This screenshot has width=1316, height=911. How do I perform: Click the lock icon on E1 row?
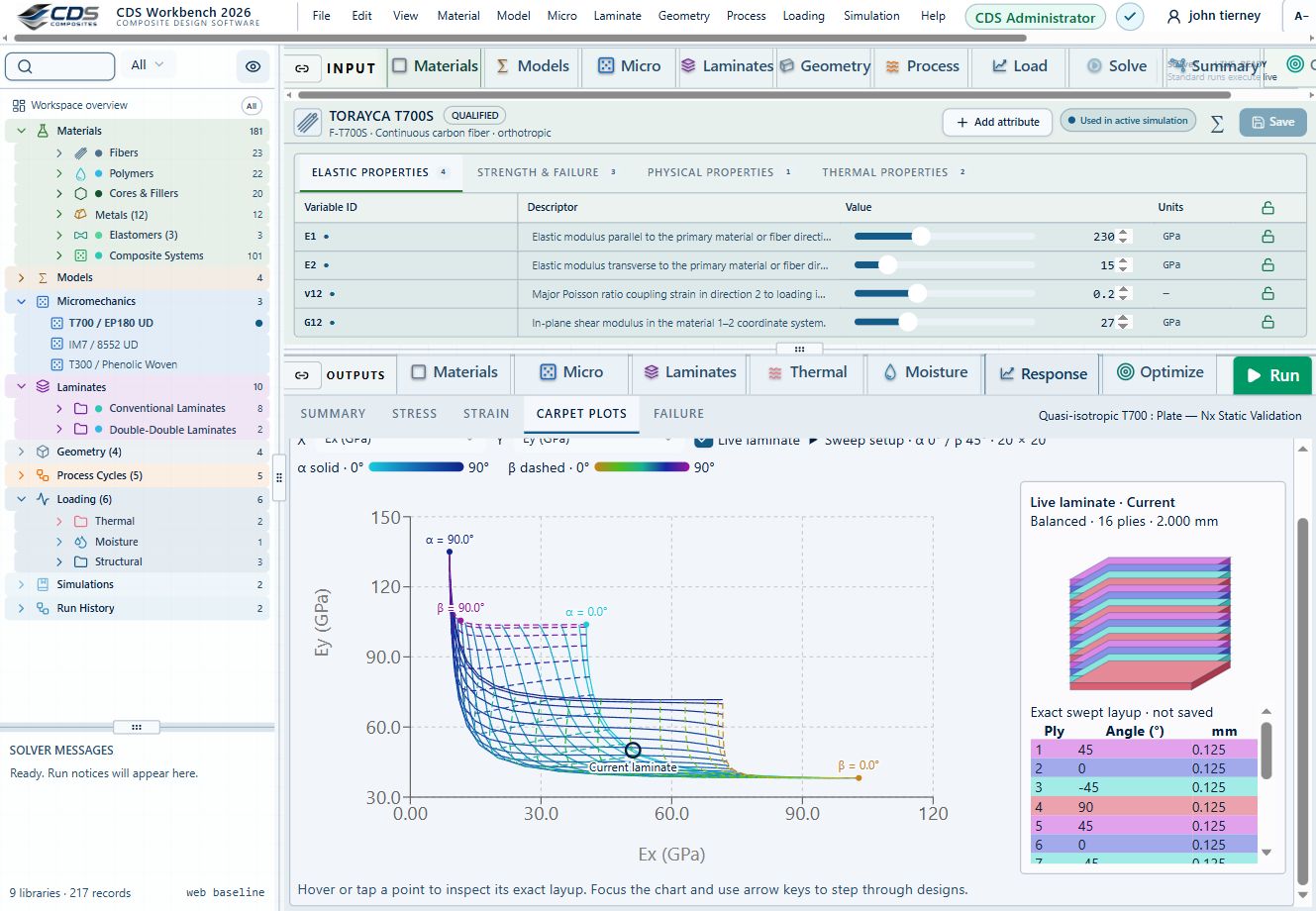coord(1267,237)
